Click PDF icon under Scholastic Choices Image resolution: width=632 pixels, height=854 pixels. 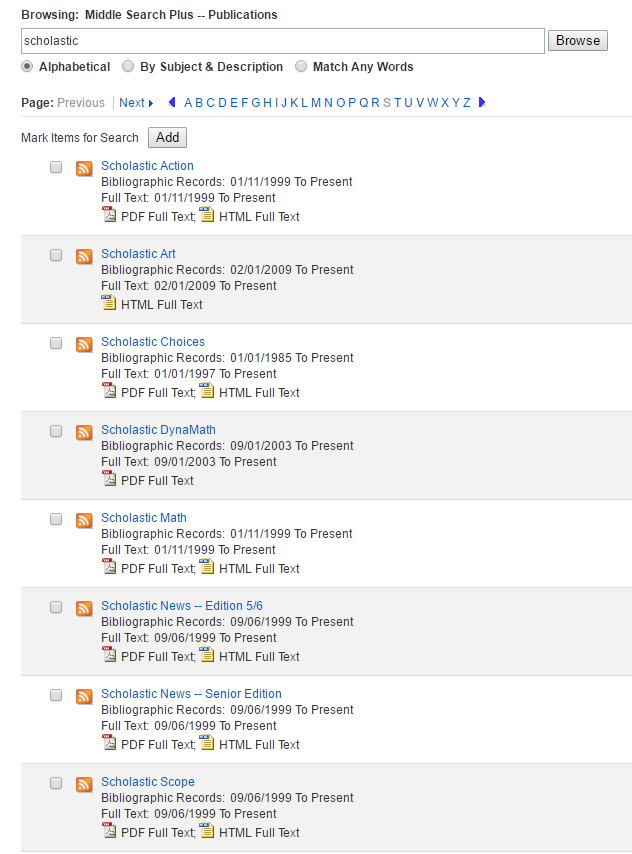(109, 391)
